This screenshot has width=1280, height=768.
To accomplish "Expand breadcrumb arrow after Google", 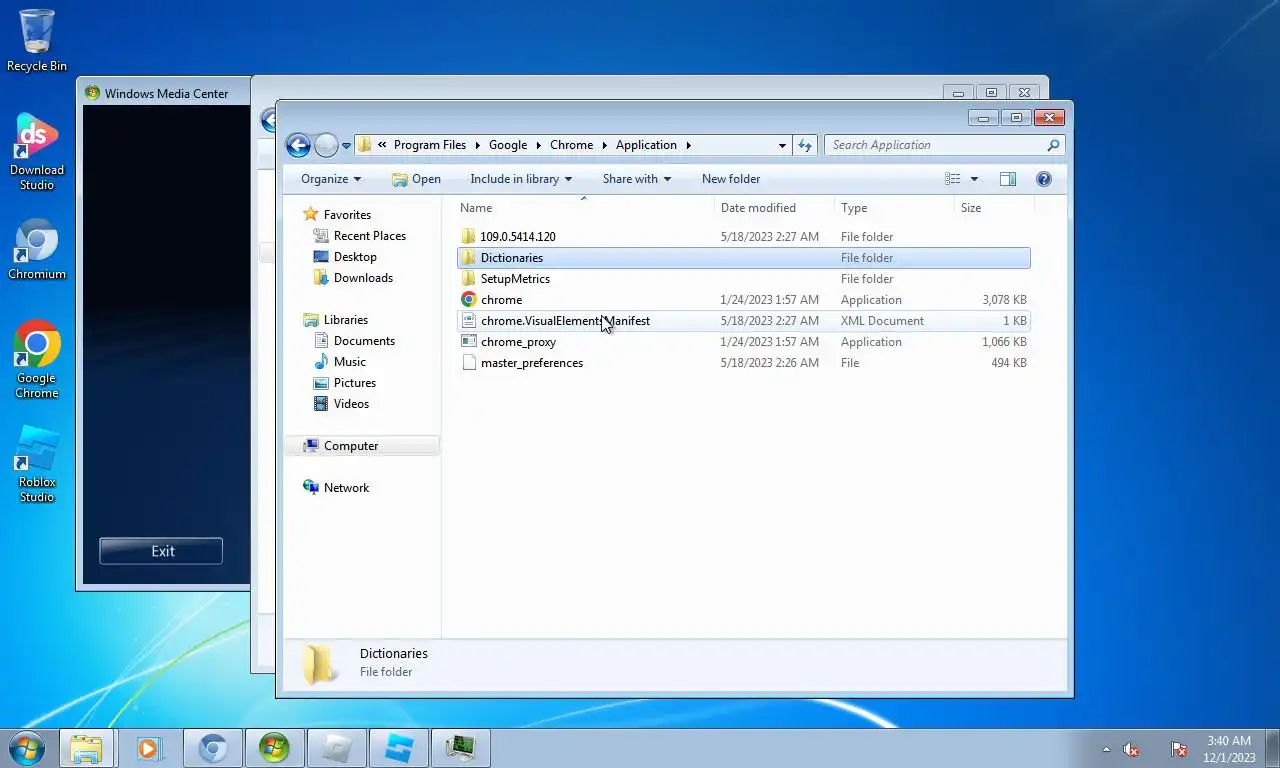I will pyautogui.click(x=538, y=145).
